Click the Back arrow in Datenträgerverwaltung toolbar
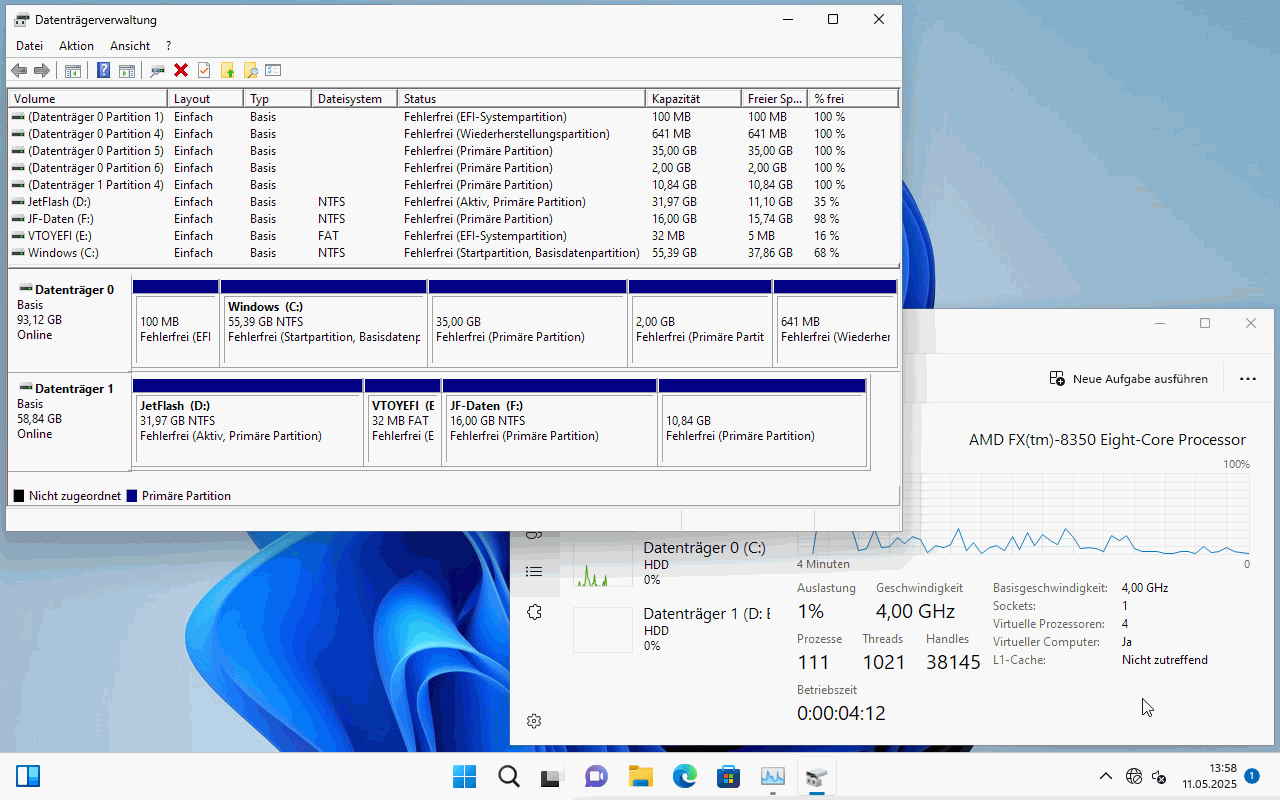This screenshot has height=800, width=1280. click(19, 70)
